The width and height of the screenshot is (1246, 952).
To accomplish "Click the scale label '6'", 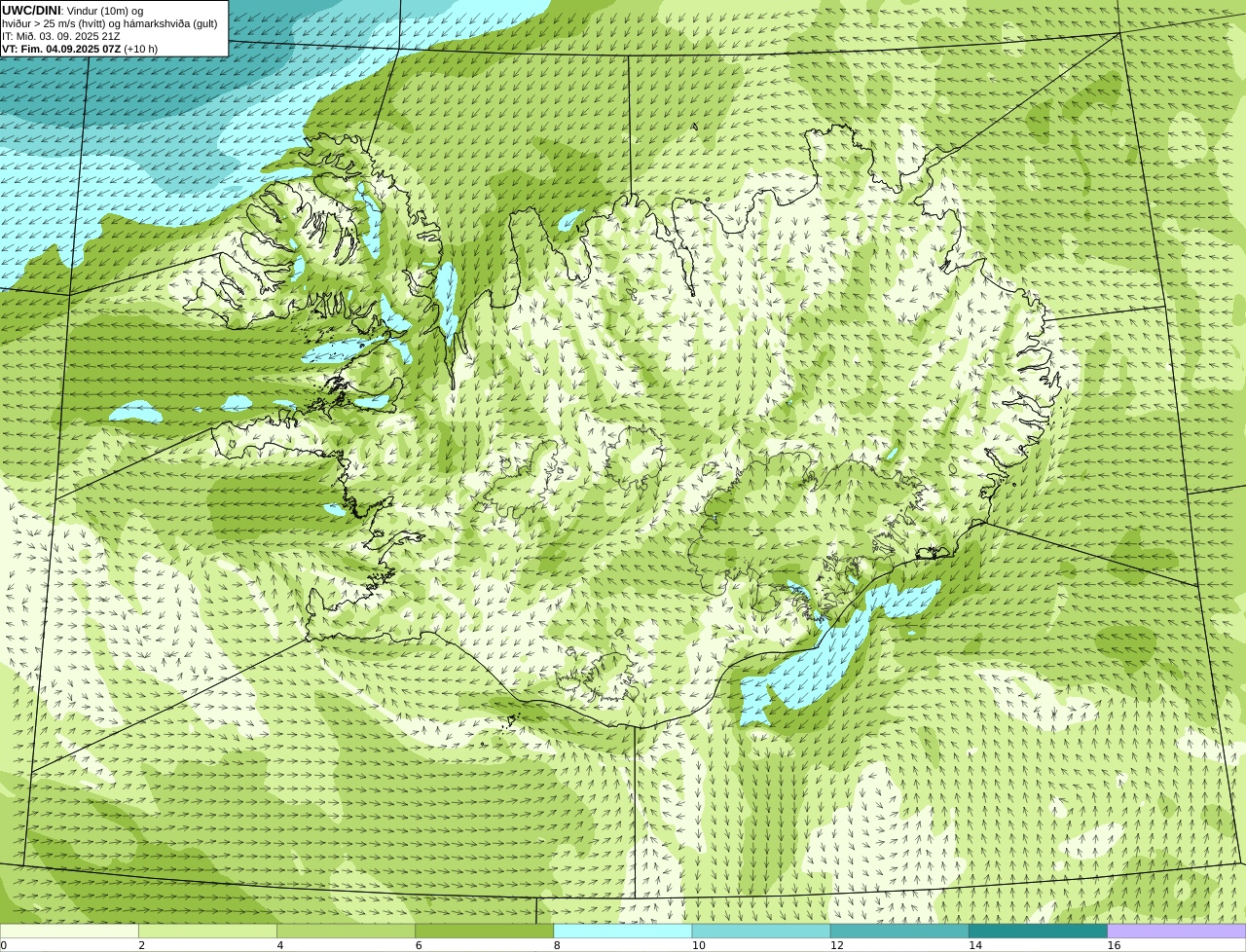I will [x=419, y=945].
